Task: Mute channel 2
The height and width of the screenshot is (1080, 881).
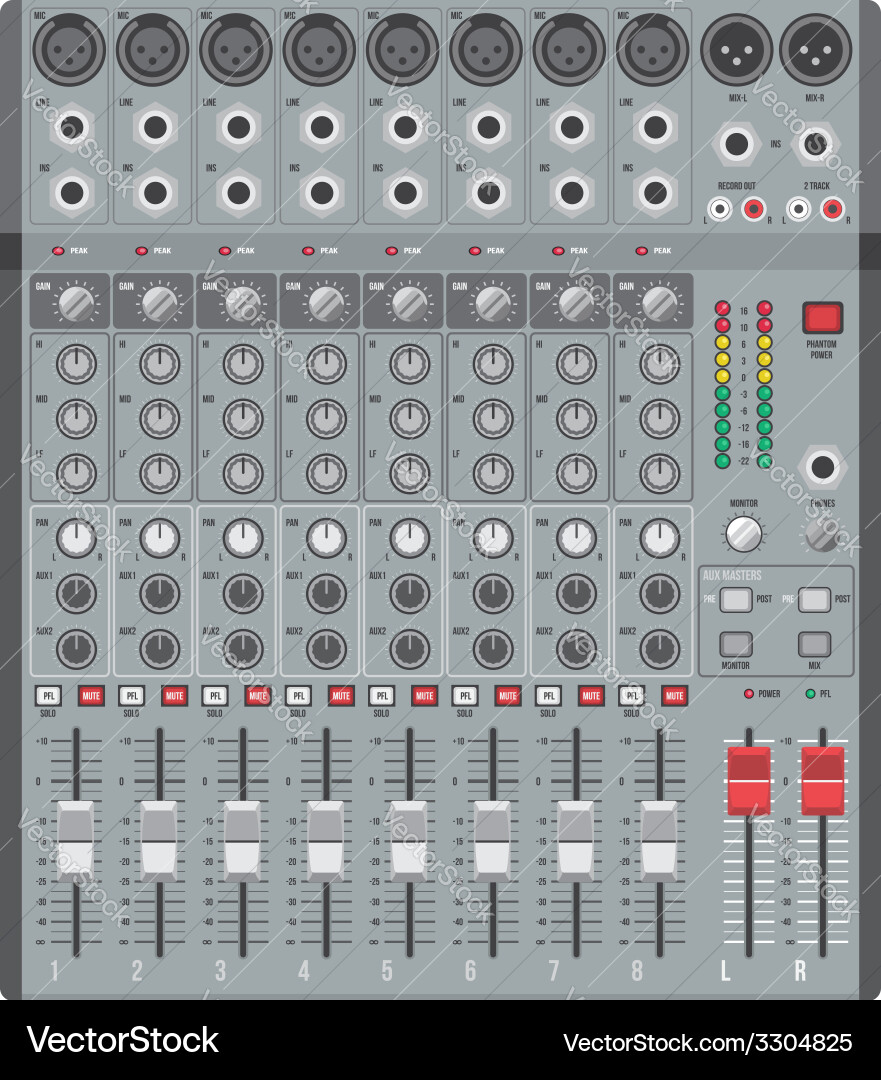Action: (174, 696)
